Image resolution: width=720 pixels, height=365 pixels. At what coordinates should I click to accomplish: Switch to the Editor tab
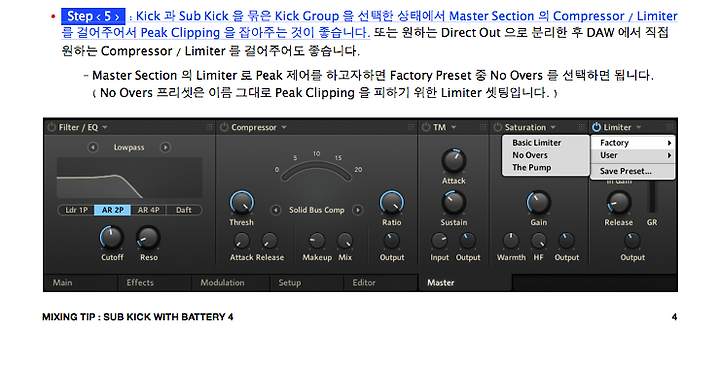pyautogui.click(x=381, y=283)
